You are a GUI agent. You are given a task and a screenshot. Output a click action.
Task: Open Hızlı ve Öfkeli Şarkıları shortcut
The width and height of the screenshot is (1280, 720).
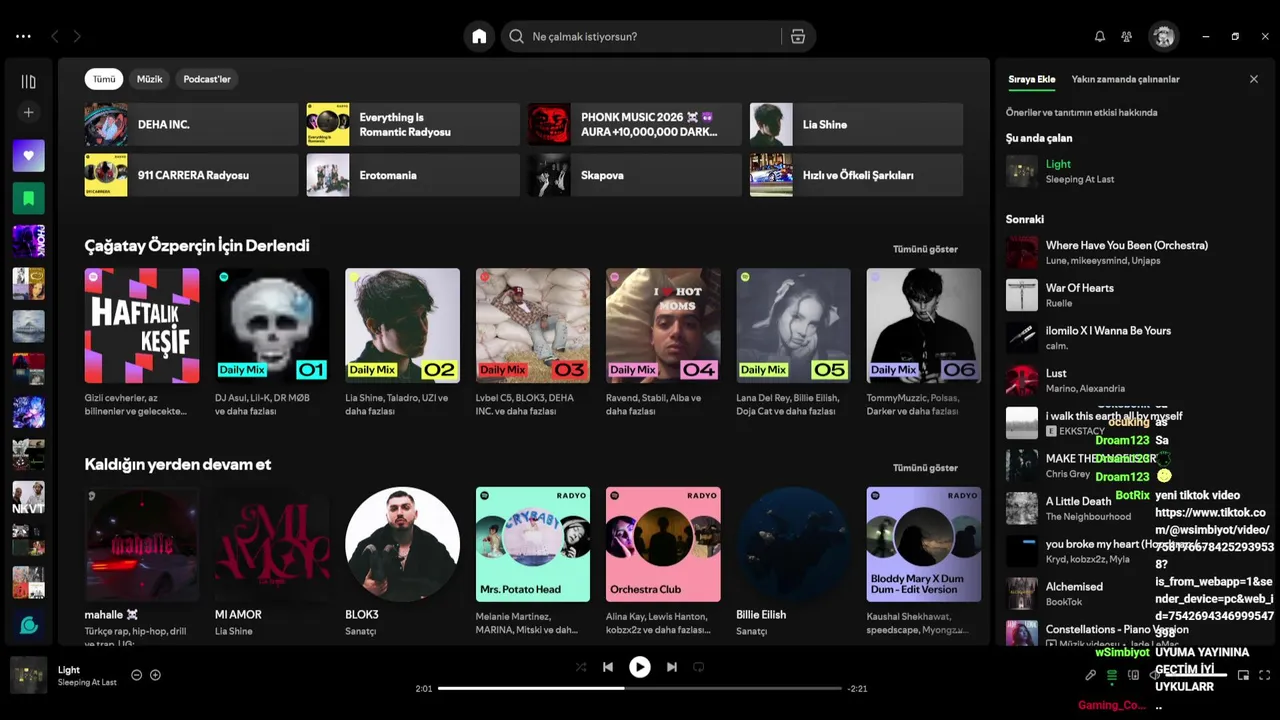pos(857,175)
